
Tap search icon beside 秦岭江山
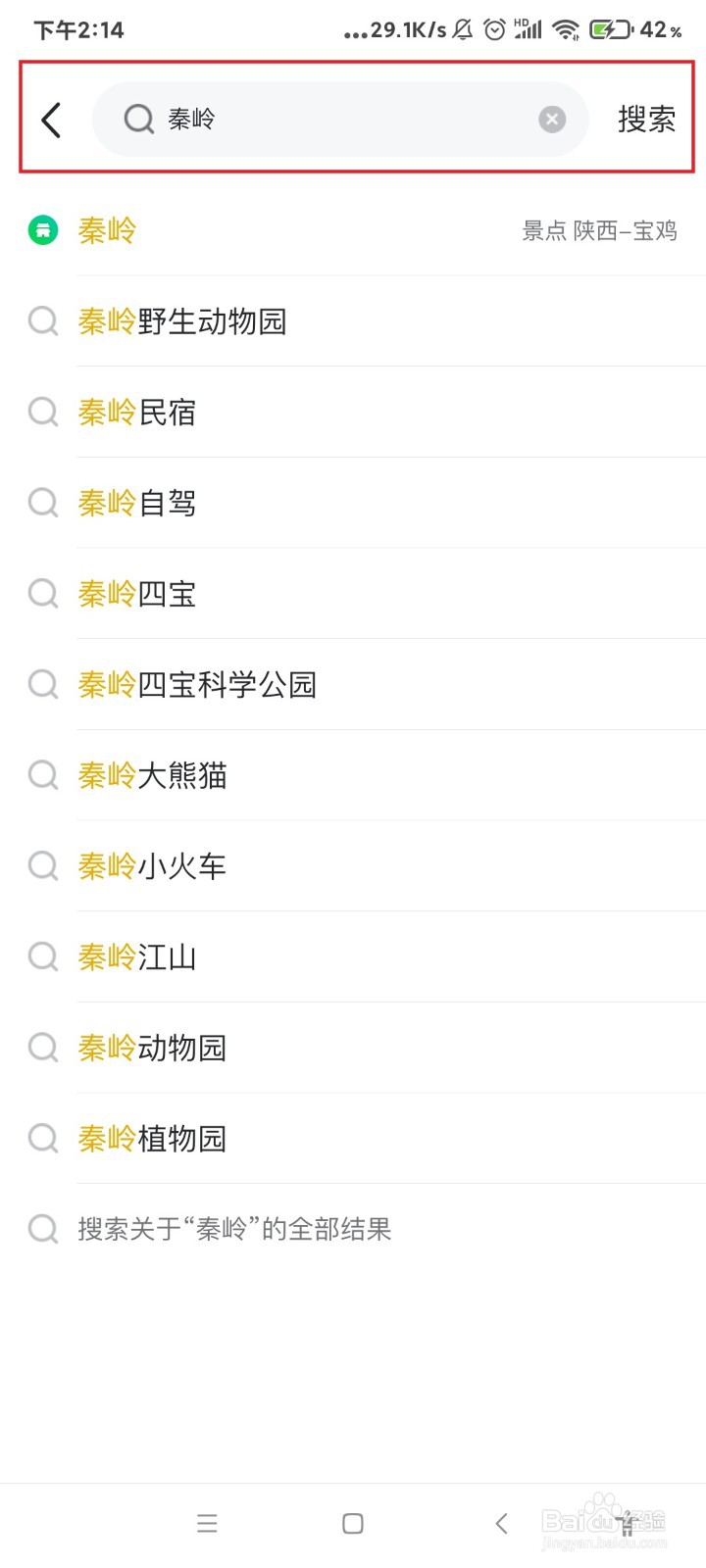pos(43,956)
